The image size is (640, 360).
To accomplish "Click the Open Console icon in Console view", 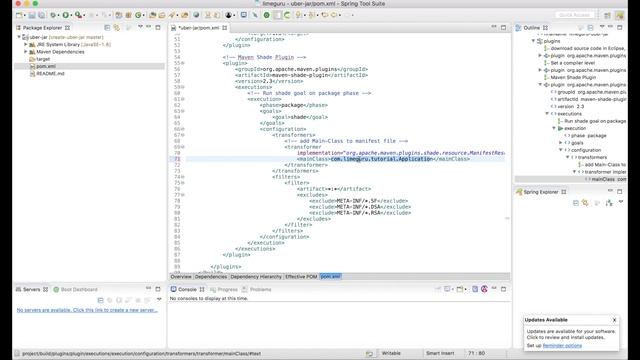I will tap(460, 289).
